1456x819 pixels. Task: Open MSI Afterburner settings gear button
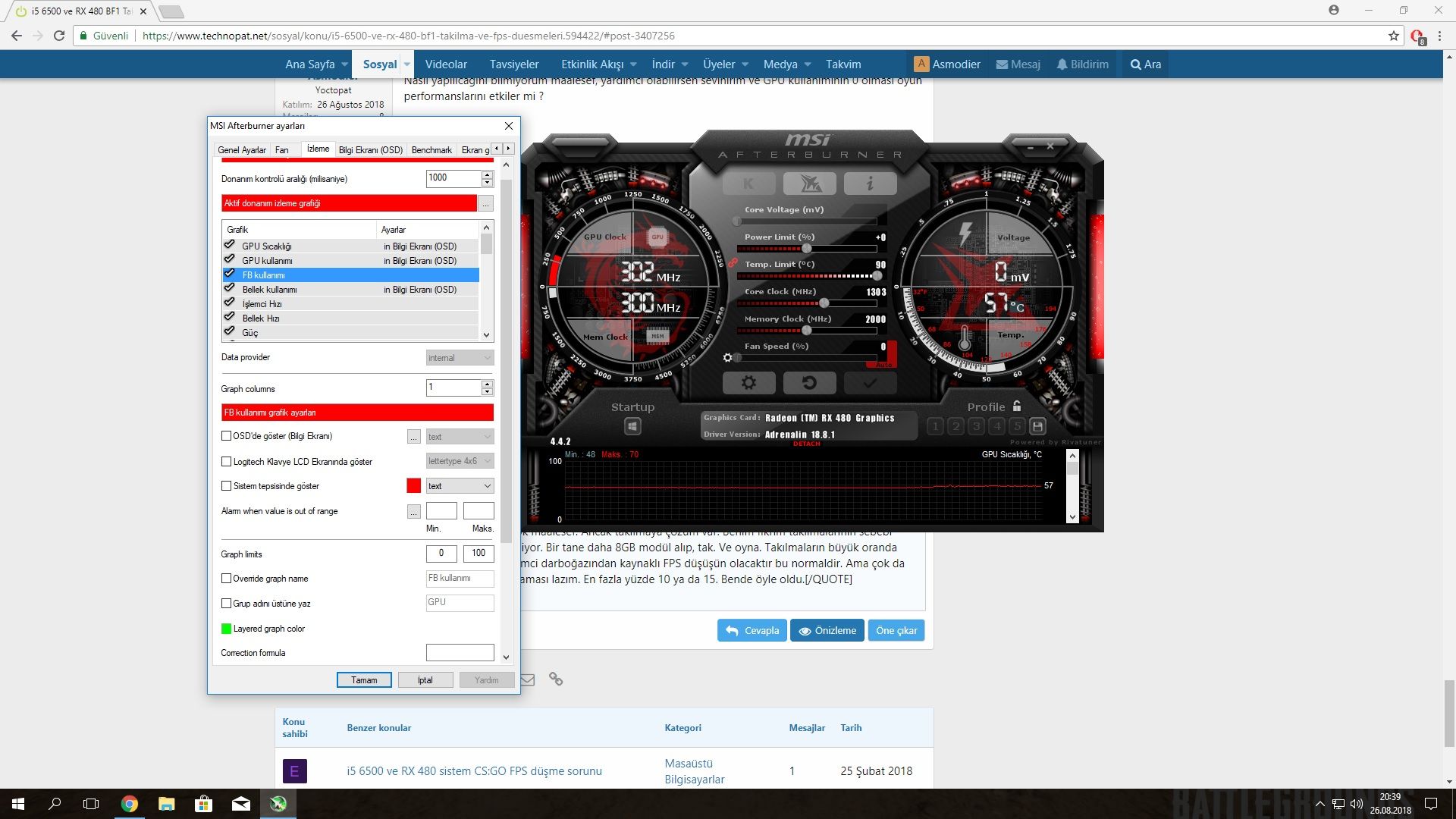coord(748,383)
